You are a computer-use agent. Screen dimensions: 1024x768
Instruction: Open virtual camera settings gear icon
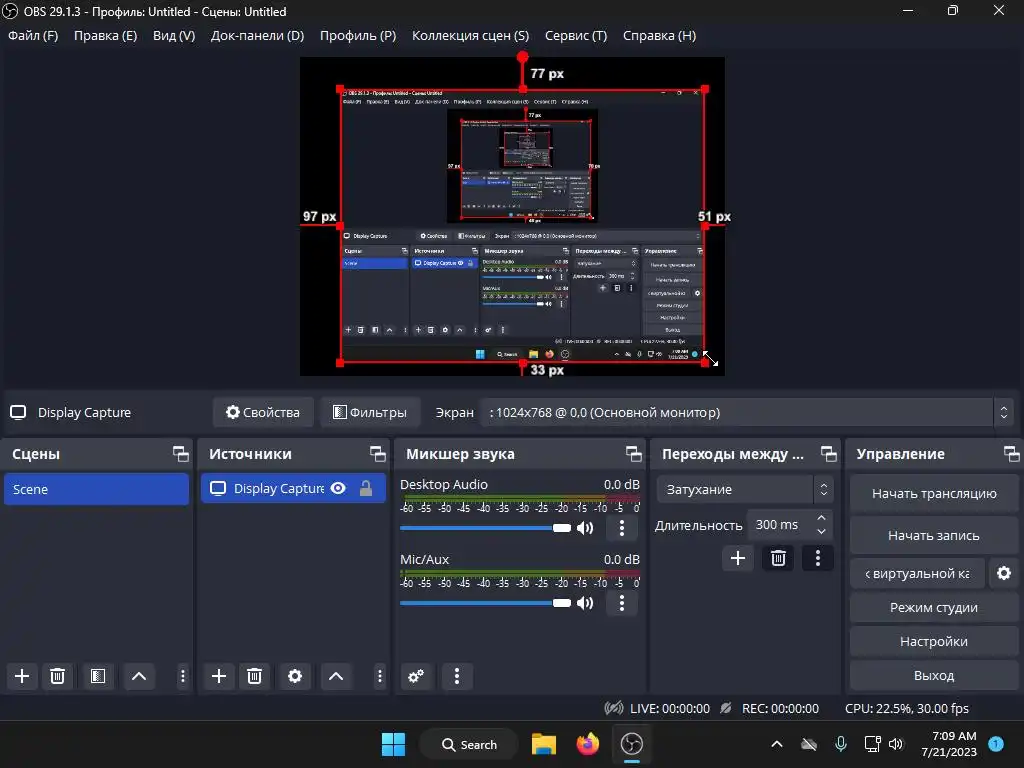tap(1004, 573)
